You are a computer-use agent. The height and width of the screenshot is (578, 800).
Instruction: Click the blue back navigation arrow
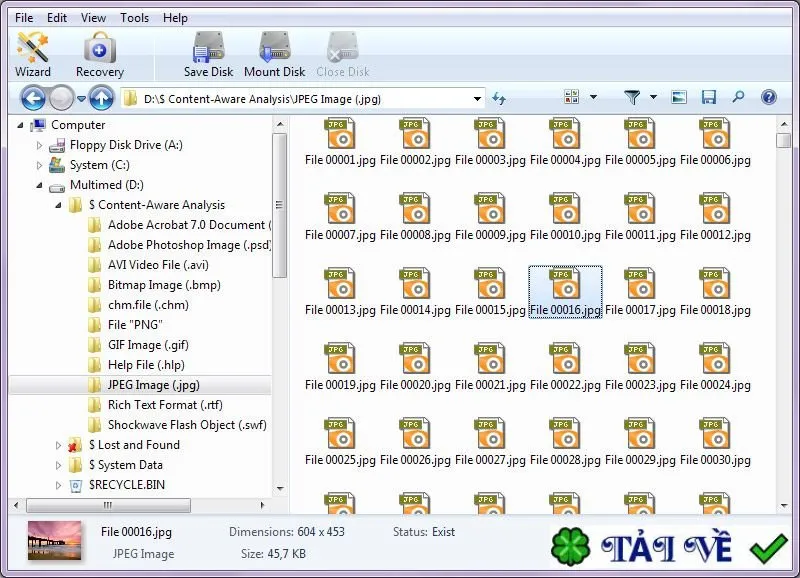(x=33, y=98)
